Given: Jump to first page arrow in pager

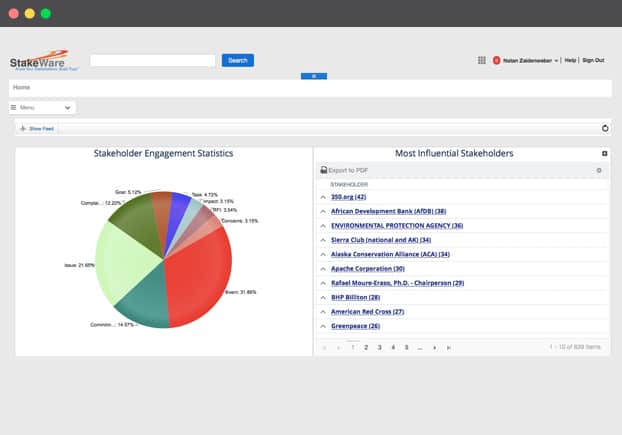Looking at the screenshot, I should (325, 347).
